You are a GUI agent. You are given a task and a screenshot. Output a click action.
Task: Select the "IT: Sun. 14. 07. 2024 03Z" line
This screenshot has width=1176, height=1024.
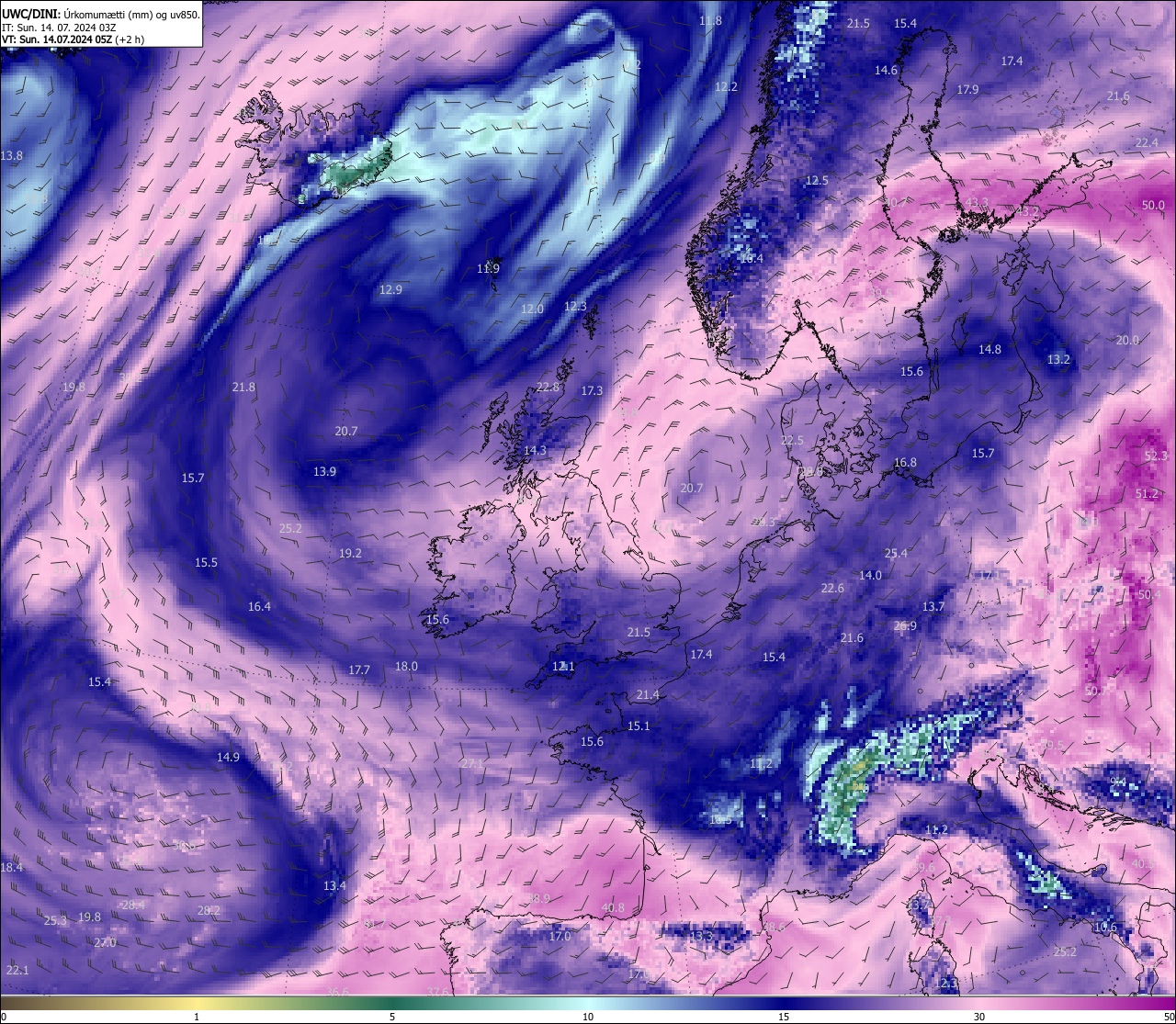pyautogui.click(x=59, y=28)
